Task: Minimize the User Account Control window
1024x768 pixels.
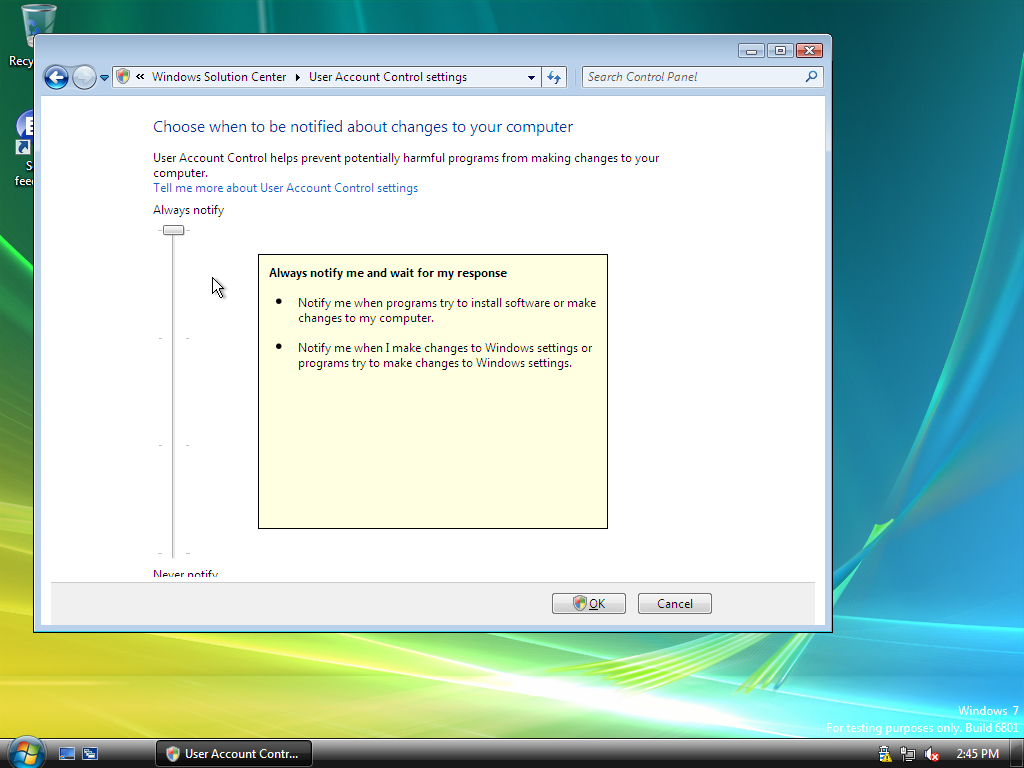Action: (x=752, y=50)
